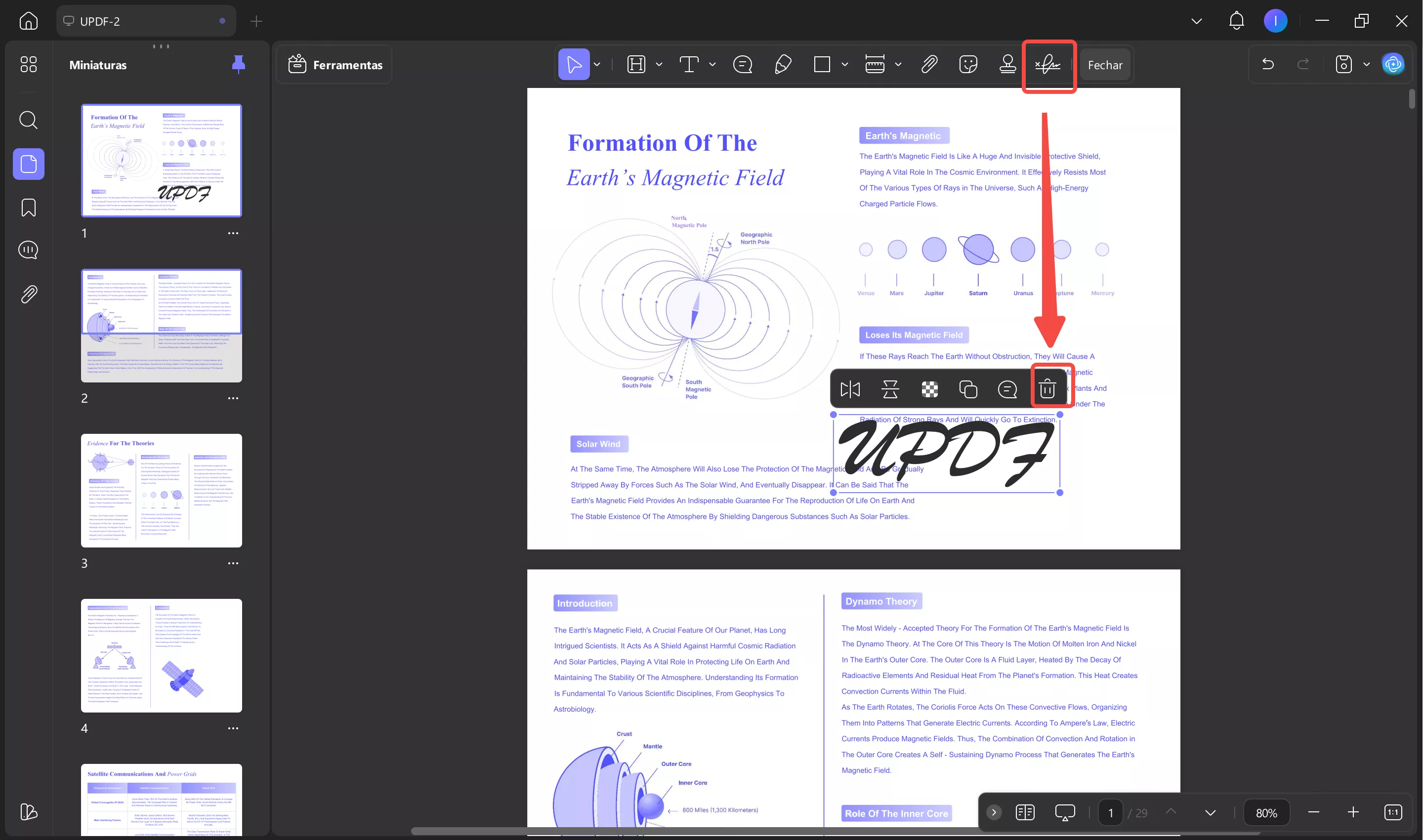Select the page 3 thumbnail
The image size is (1423, 840).
161,490
